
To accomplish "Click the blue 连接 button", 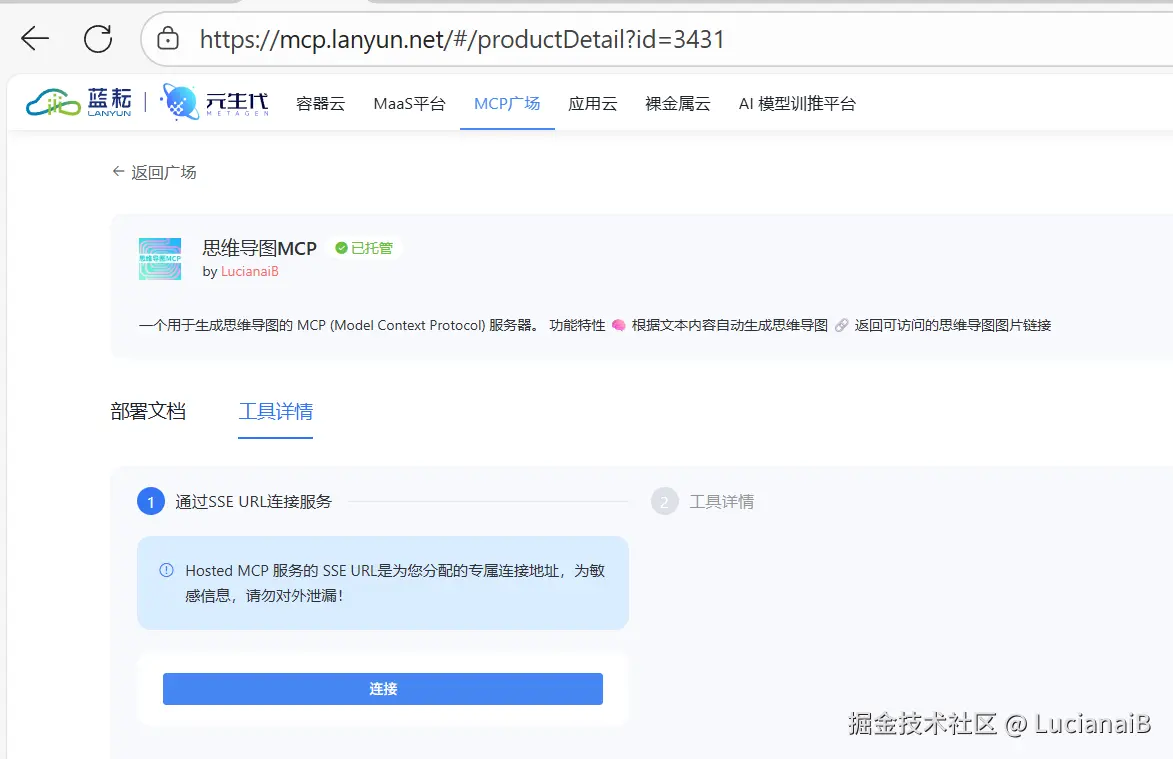I will point(383,689).
